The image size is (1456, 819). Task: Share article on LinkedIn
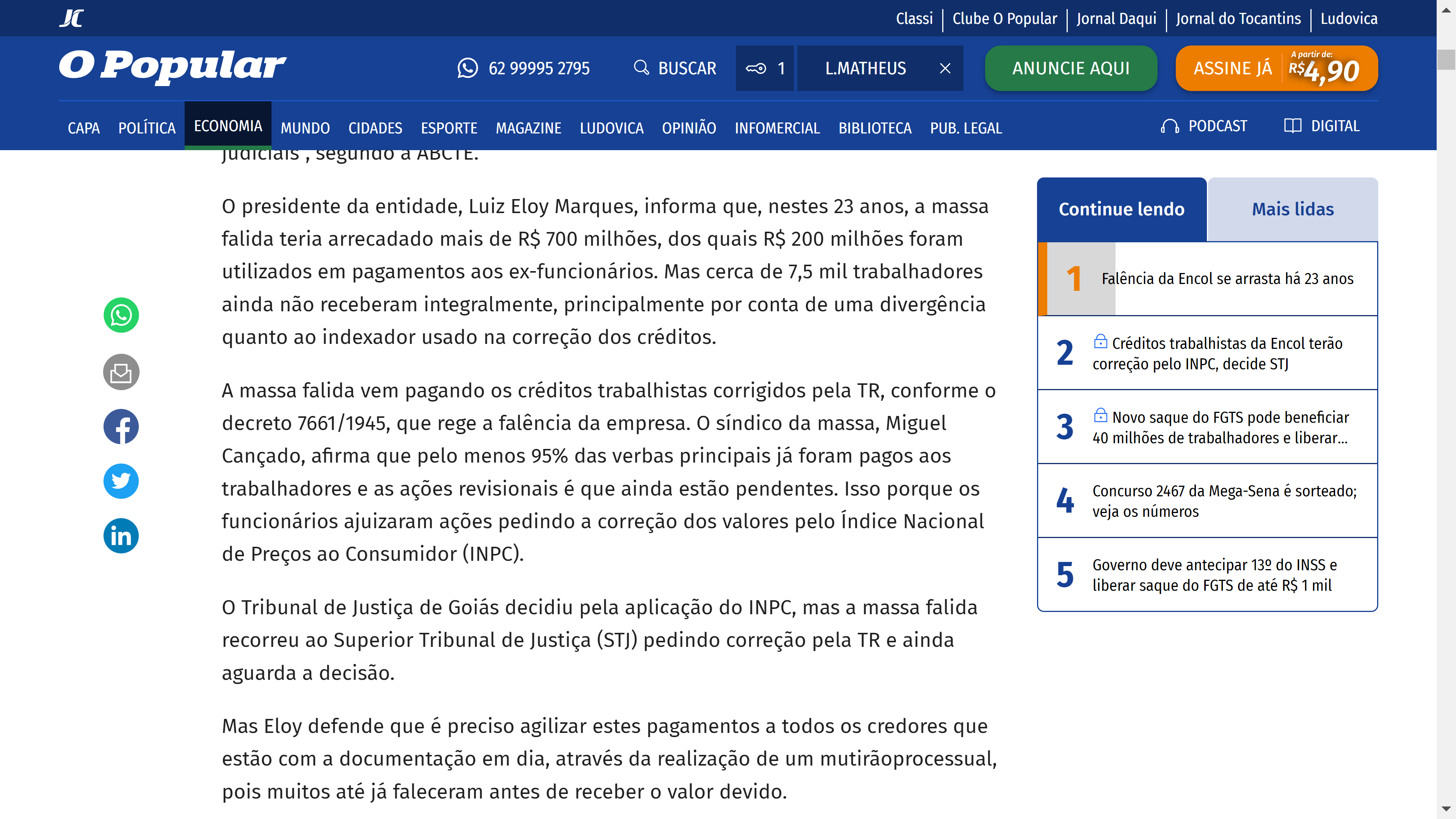point(121,535)
